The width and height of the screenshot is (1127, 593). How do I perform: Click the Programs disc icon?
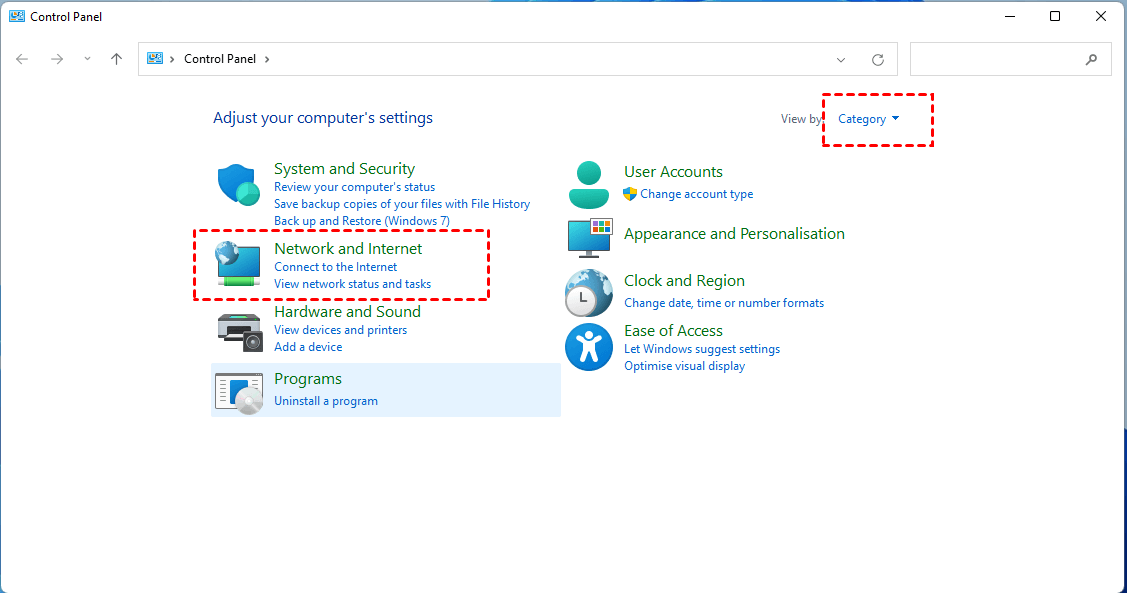pos(239,393)
